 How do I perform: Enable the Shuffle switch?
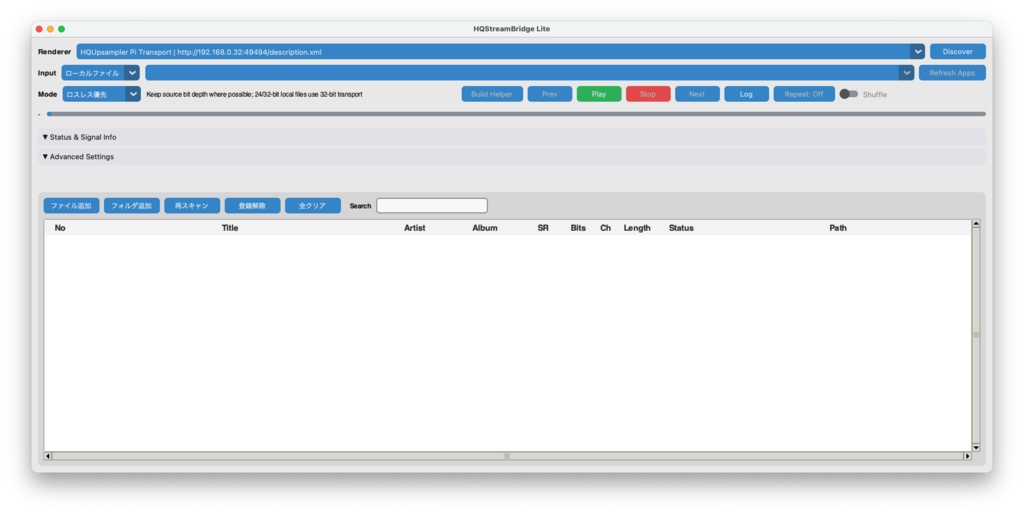click(848, 94)
